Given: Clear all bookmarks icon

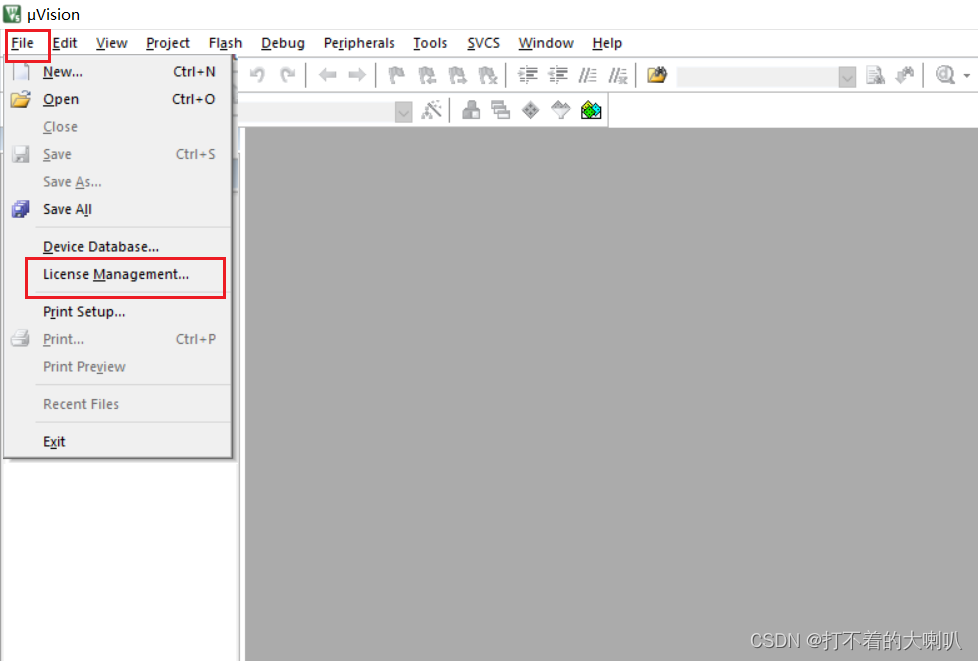Looking at the screenshot, I should click(x=487, y=75).
